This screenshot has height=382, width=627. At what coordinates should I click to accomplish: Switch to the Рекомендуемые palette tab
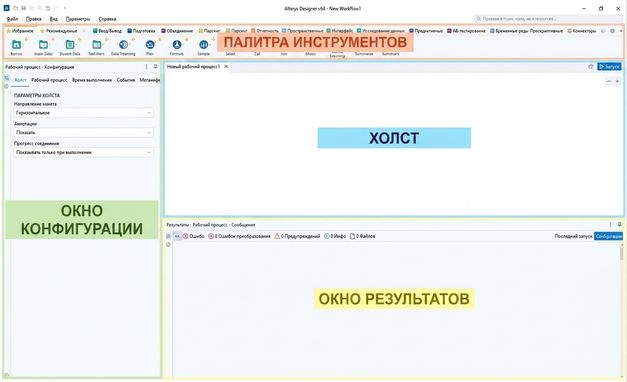(59, 31)
